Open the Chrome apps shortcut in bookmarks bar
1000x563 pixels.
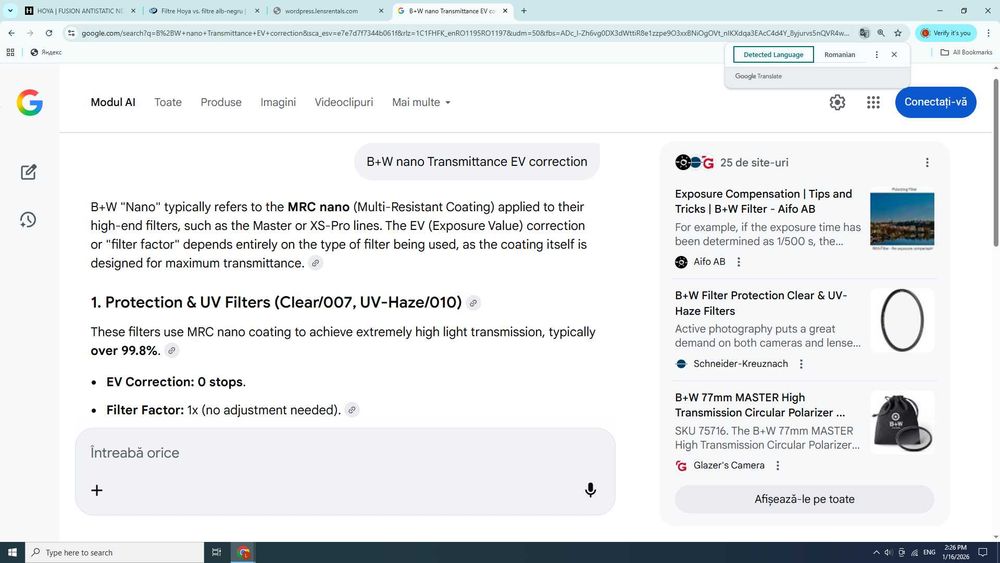10,52
